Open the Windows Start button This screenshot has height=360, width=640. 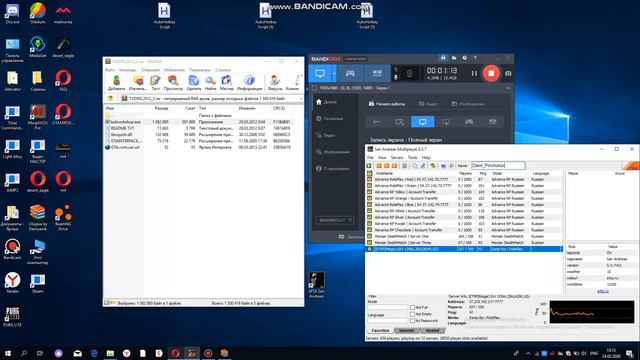click(x=7, y=353)
